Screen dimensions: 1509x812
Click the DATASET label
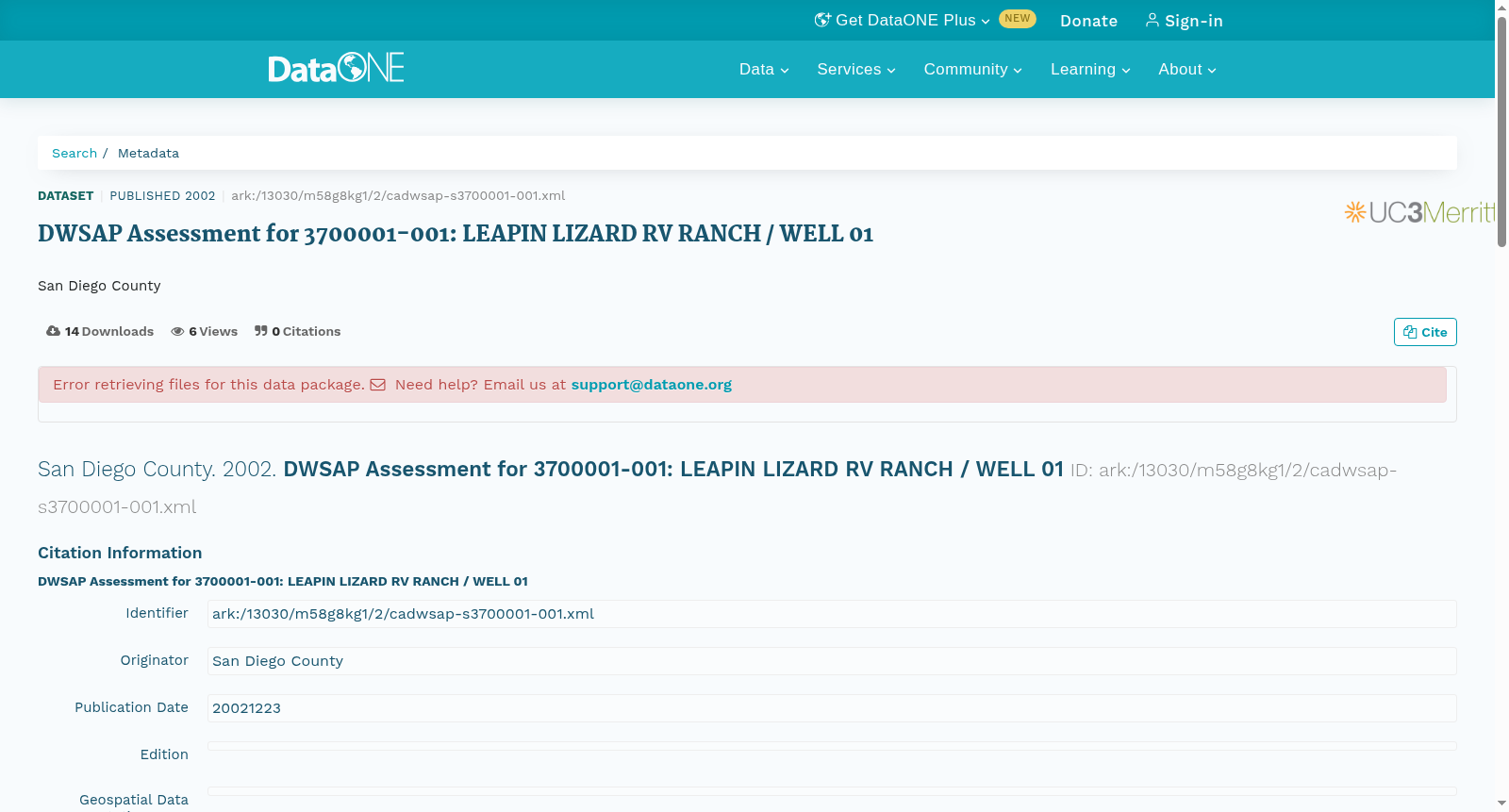[x=65, y=196]
